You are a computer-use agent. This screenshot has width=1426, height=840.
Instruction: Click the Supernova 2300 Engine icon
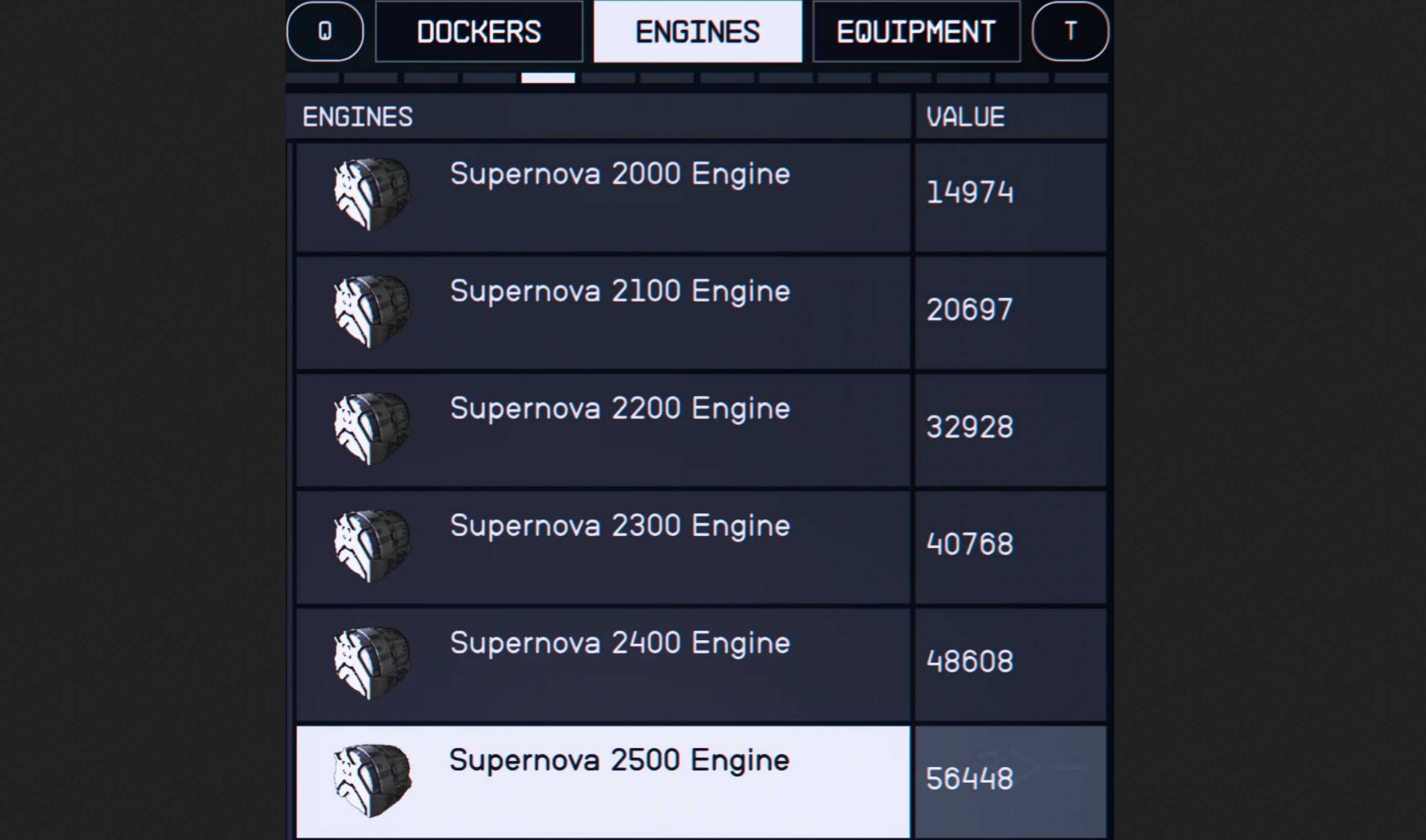click(372, 546)
